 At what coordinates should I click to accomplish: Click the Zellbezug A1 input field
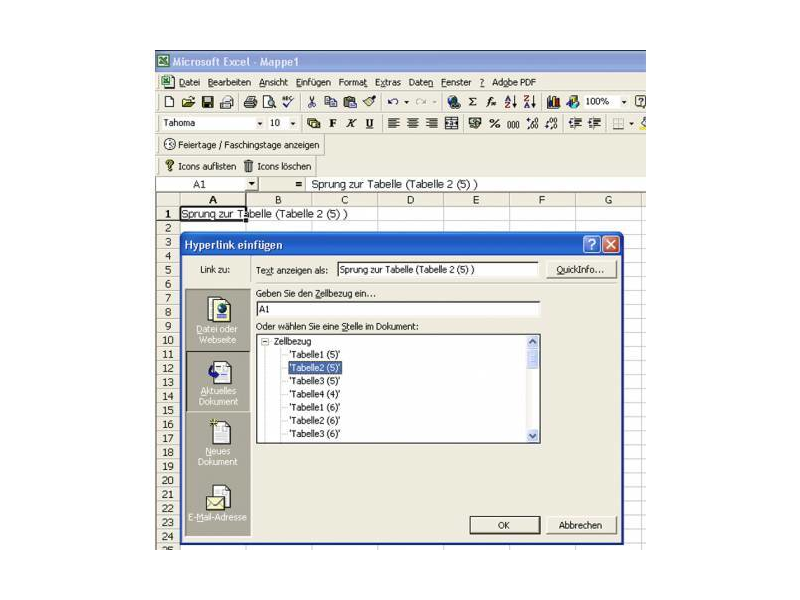[398, 309]
